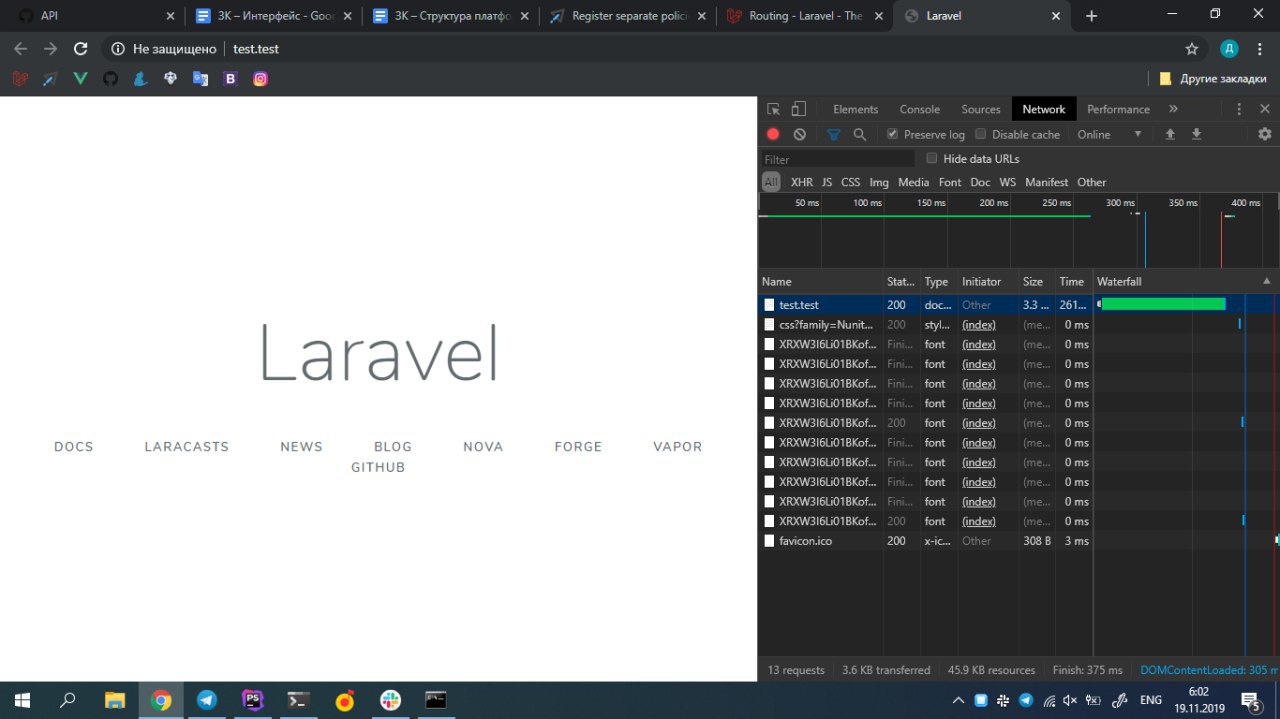
Task: Switch to the Sources tab
Action: [x=980, y=109]
